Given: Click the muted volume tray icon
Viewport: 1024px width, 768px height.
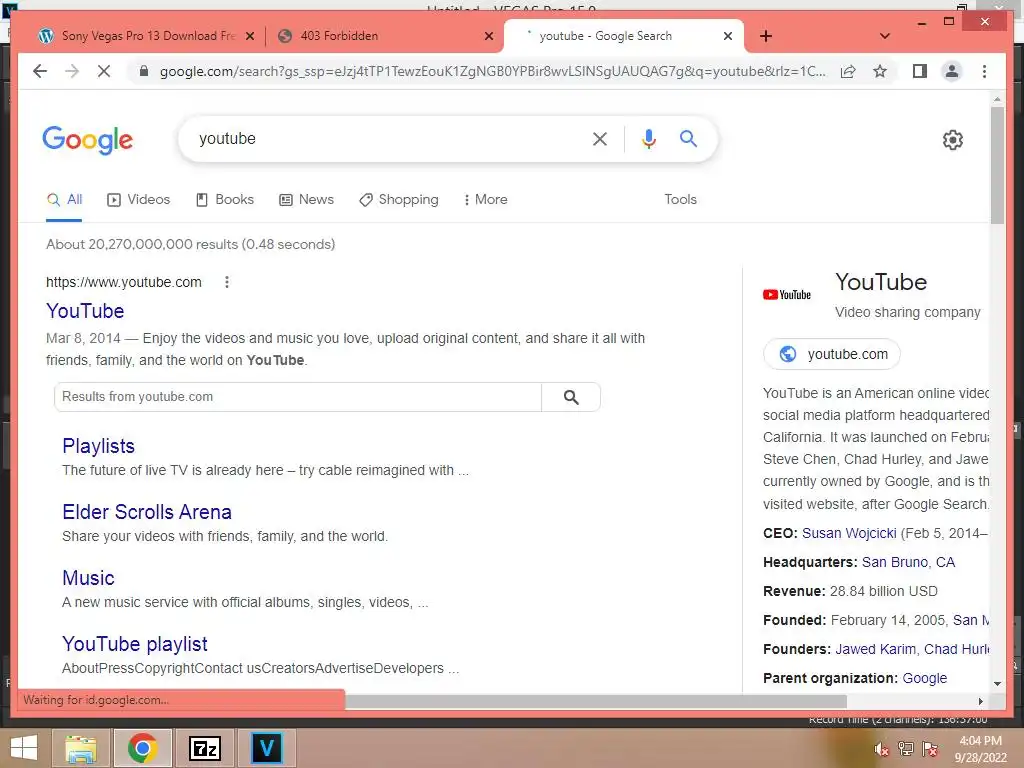Looking at the screenshot, I should coord(881,749).
